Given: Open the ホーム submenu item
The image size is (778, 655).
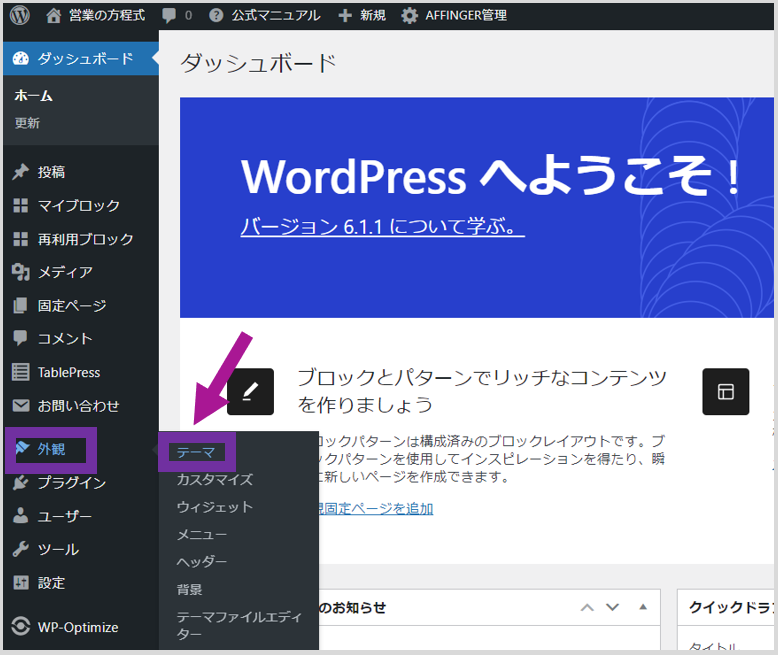Looking at the screenshot, I should tap(33, 95).
